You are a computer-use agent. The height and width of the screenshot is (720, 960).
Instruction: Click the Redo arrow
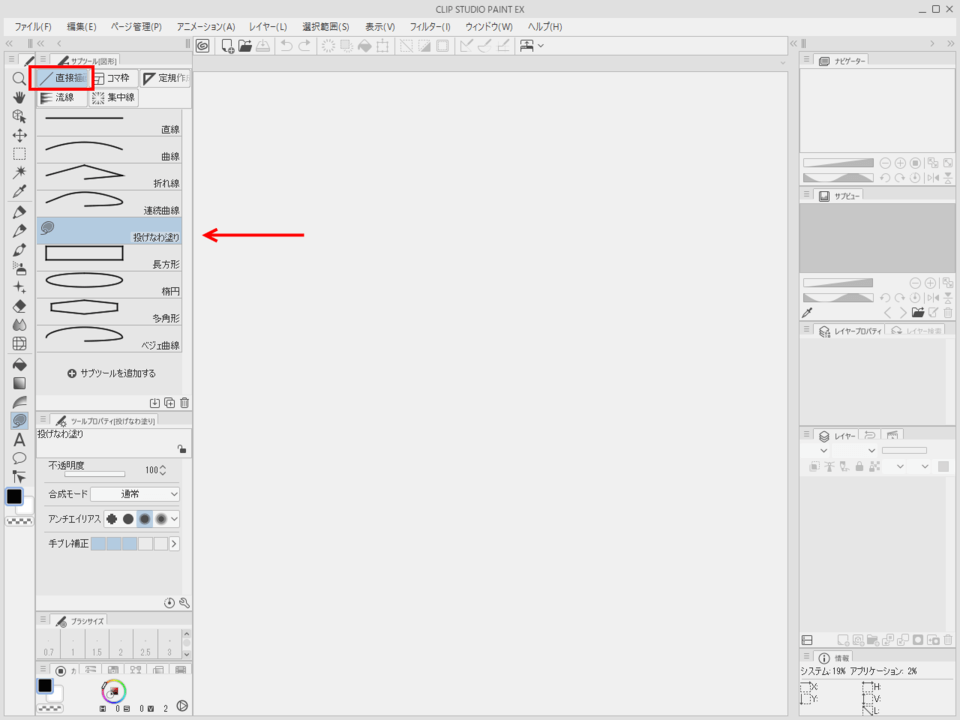[304, 46]
